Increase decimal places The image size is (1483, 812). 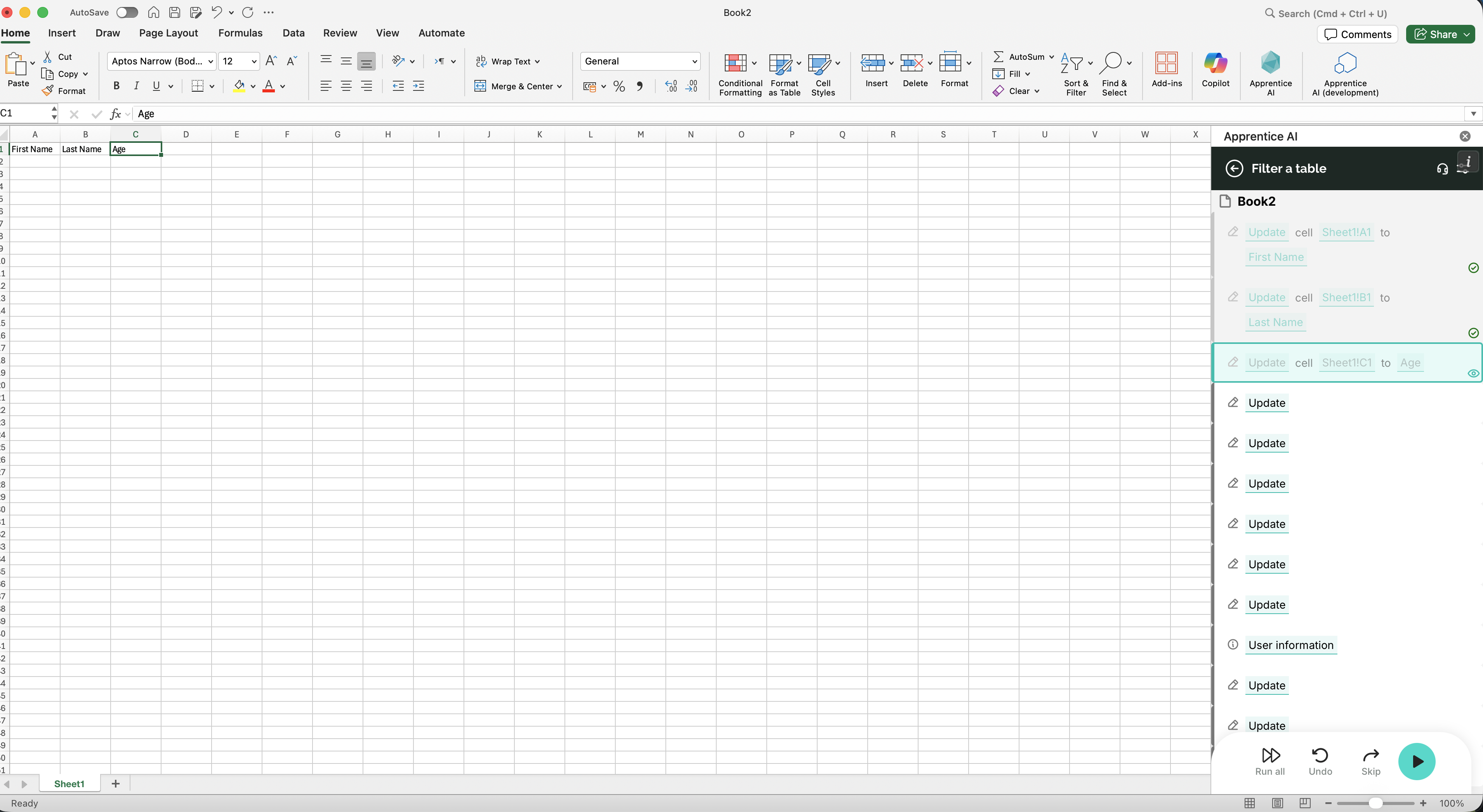(671, 86)
